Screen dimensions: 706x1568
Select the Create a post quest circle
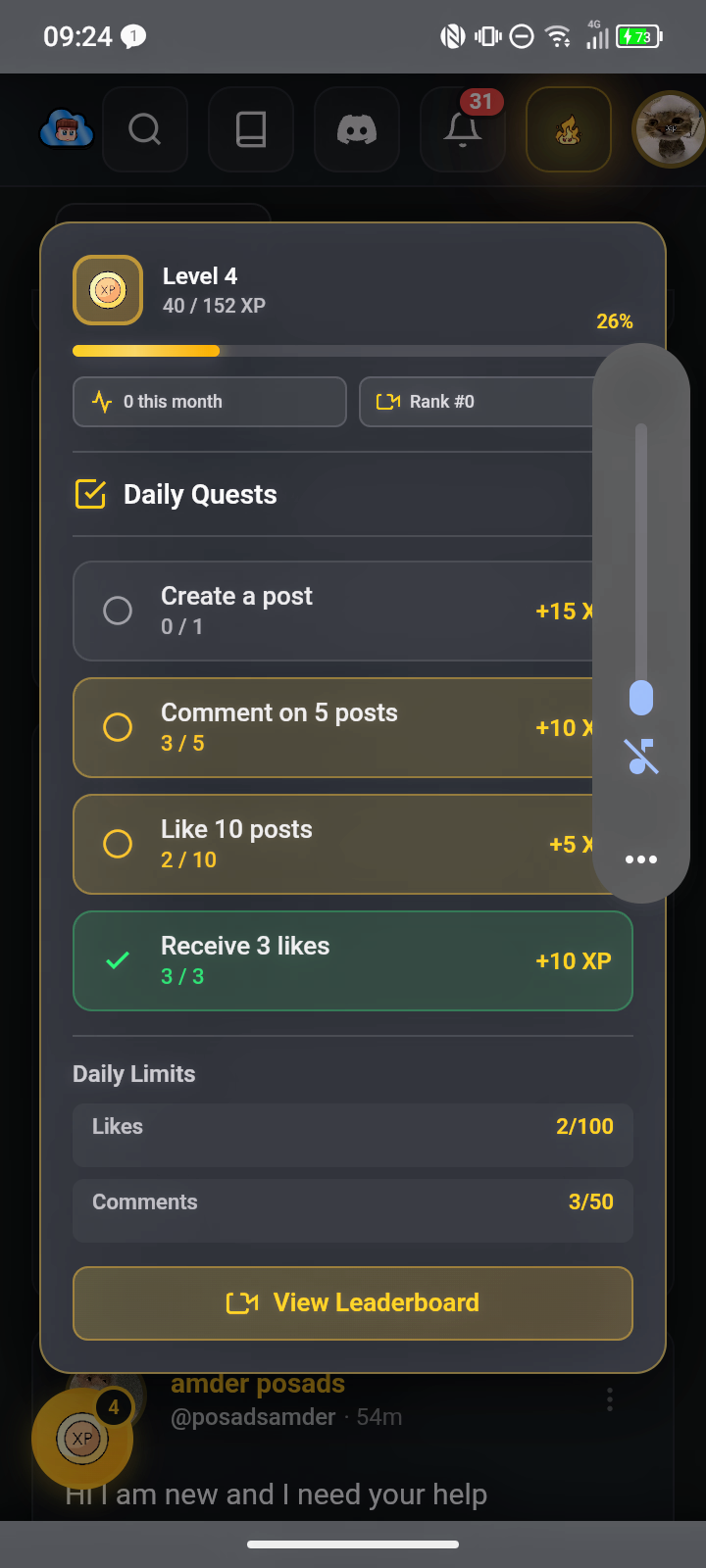coord(118,611)
